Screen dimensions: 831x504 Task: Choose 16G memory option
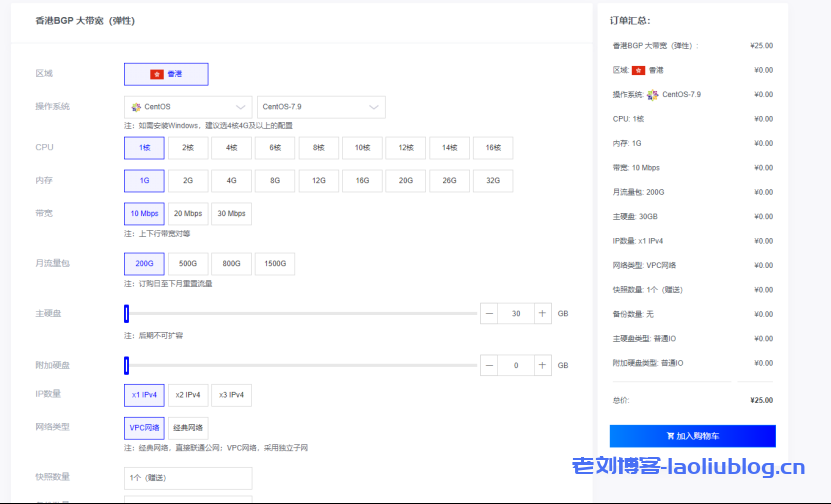362,181
